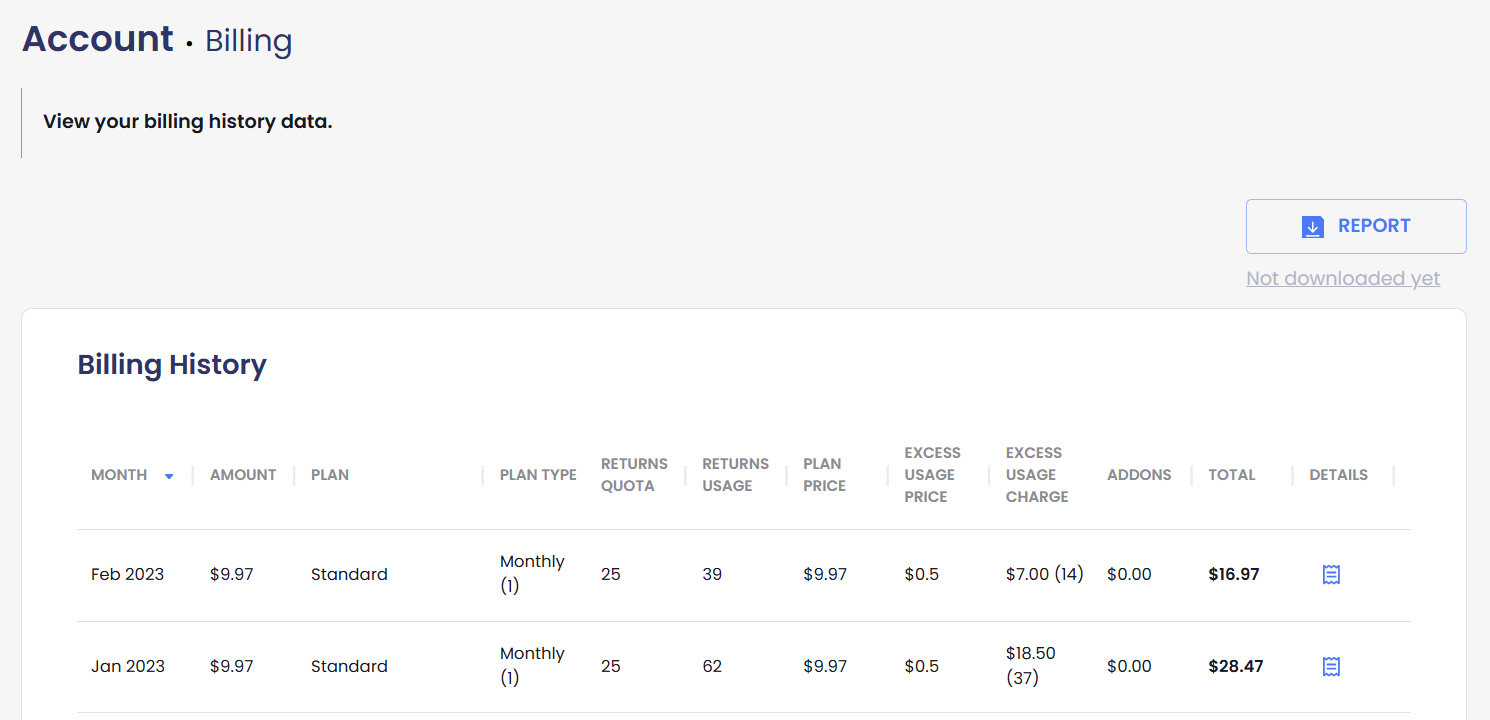
Task: Toggle the Month column sort arrow
Action: click(169, 476)
